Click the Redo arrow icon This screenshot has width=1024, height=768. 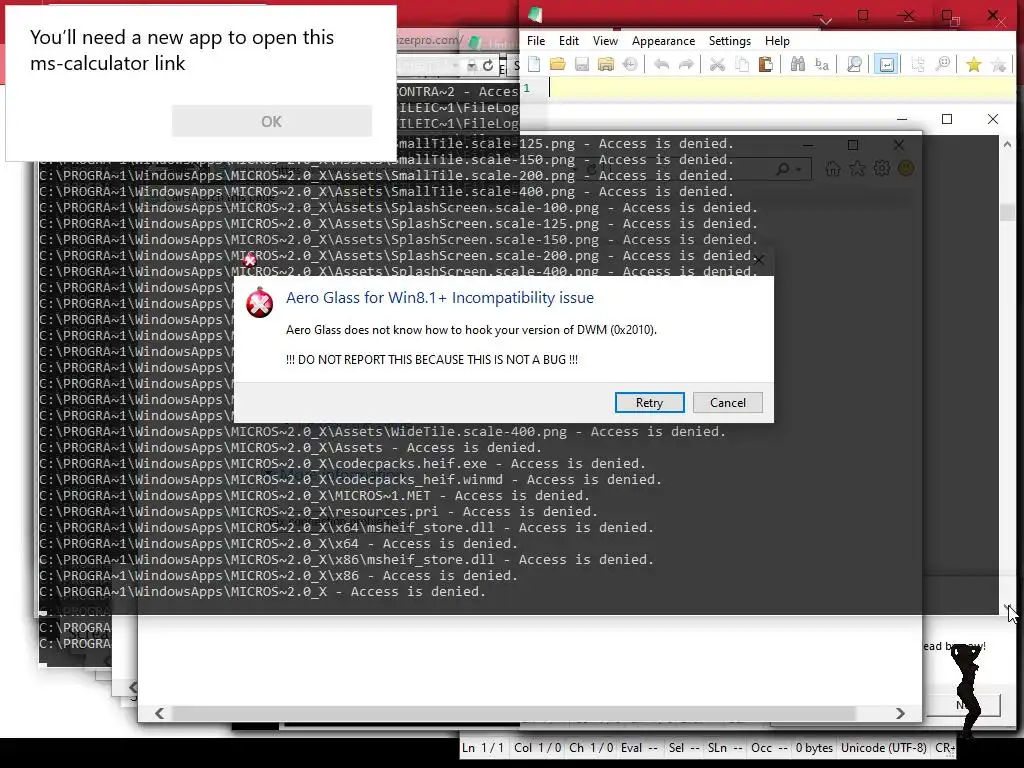point(686,64)
